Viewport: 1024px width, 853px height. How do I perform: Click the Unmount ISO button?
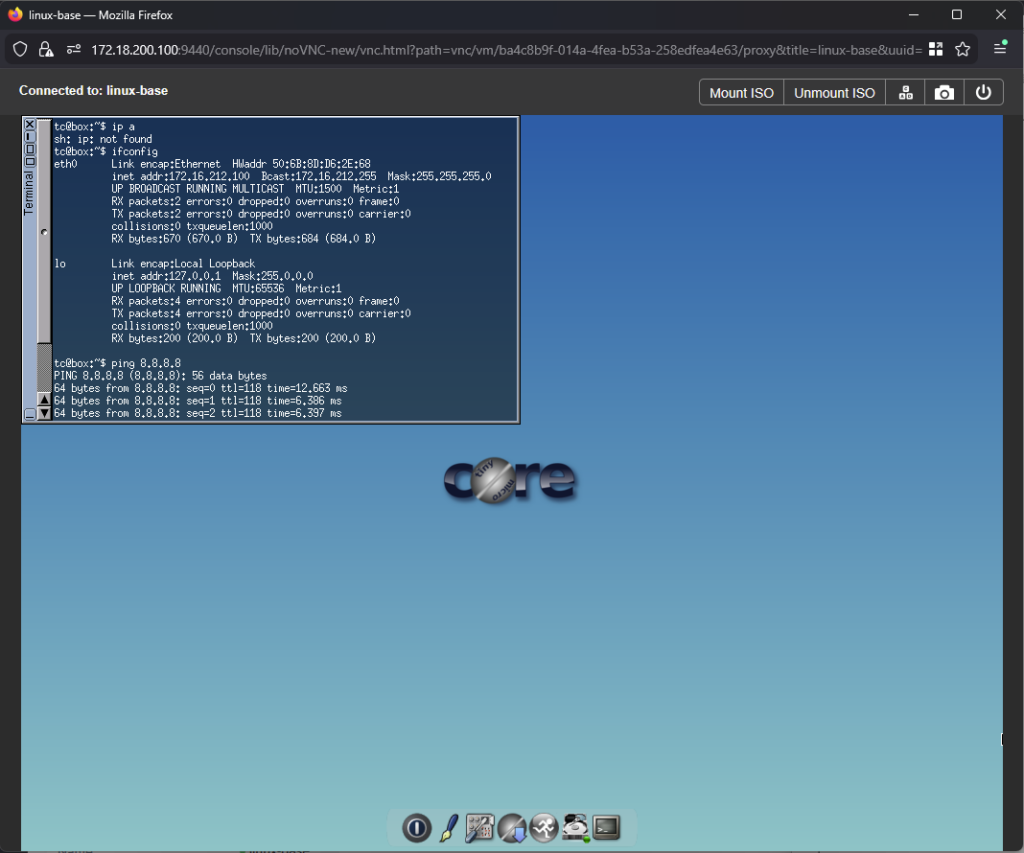pos(834,92)
